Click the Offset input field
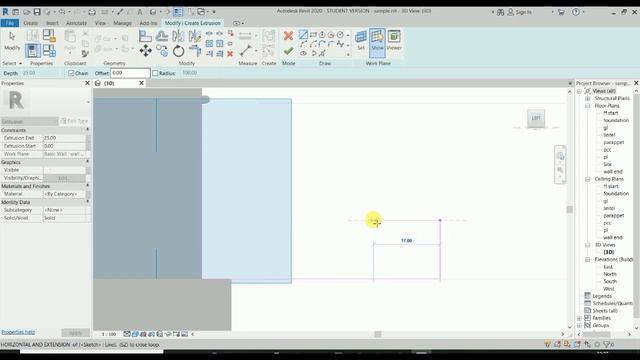640x360 pixels. click(x=130, y=73)
